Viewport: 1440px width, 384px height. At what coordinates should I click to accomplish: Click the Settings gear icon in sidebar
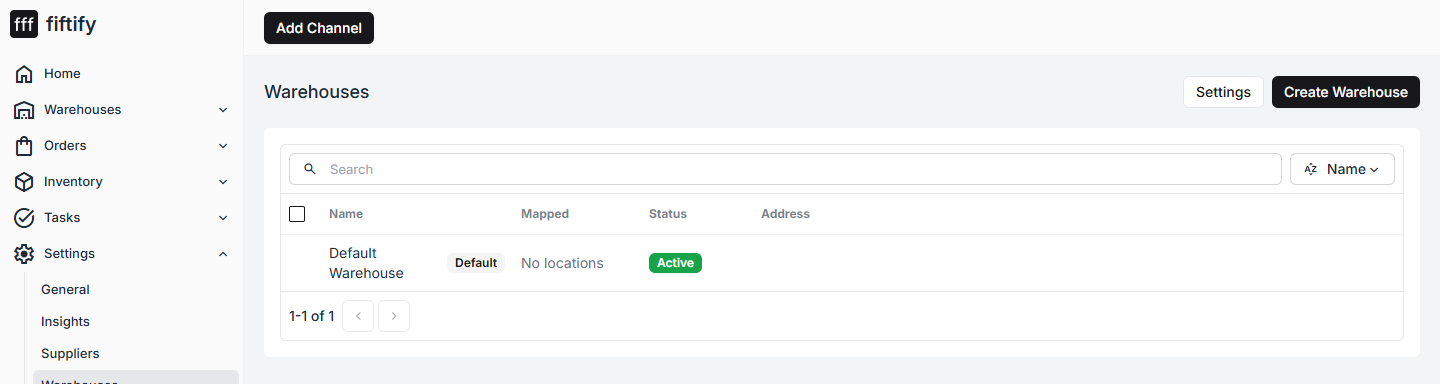pyautogui.click(x=24, y=254)
